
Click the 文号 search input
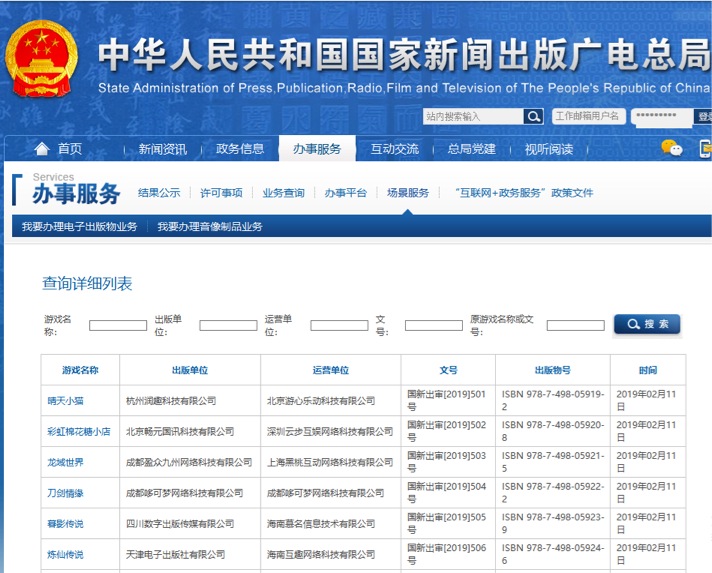(x=434, y=326)
